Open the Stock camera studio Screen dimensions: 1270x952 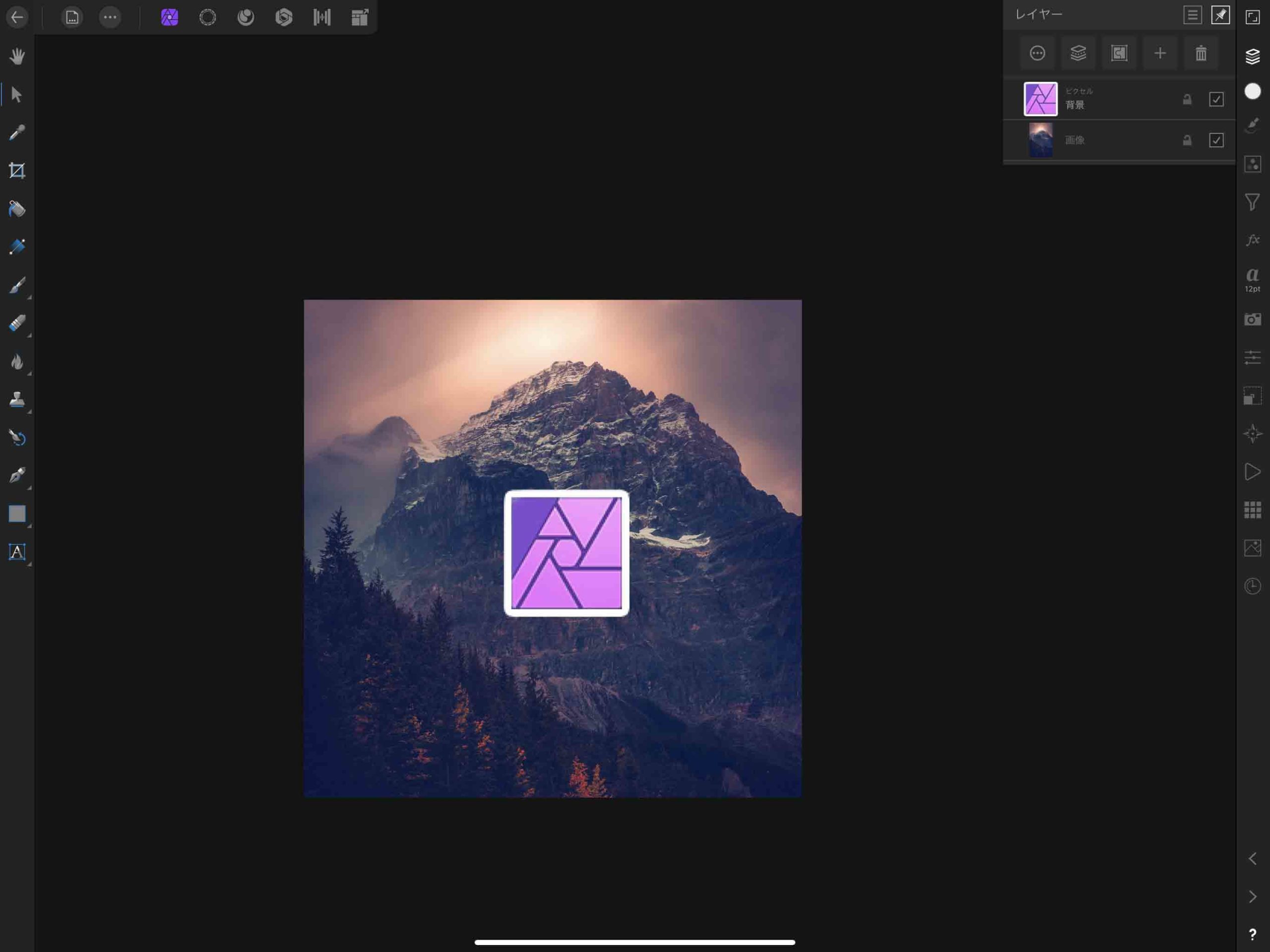point(1252,319)
